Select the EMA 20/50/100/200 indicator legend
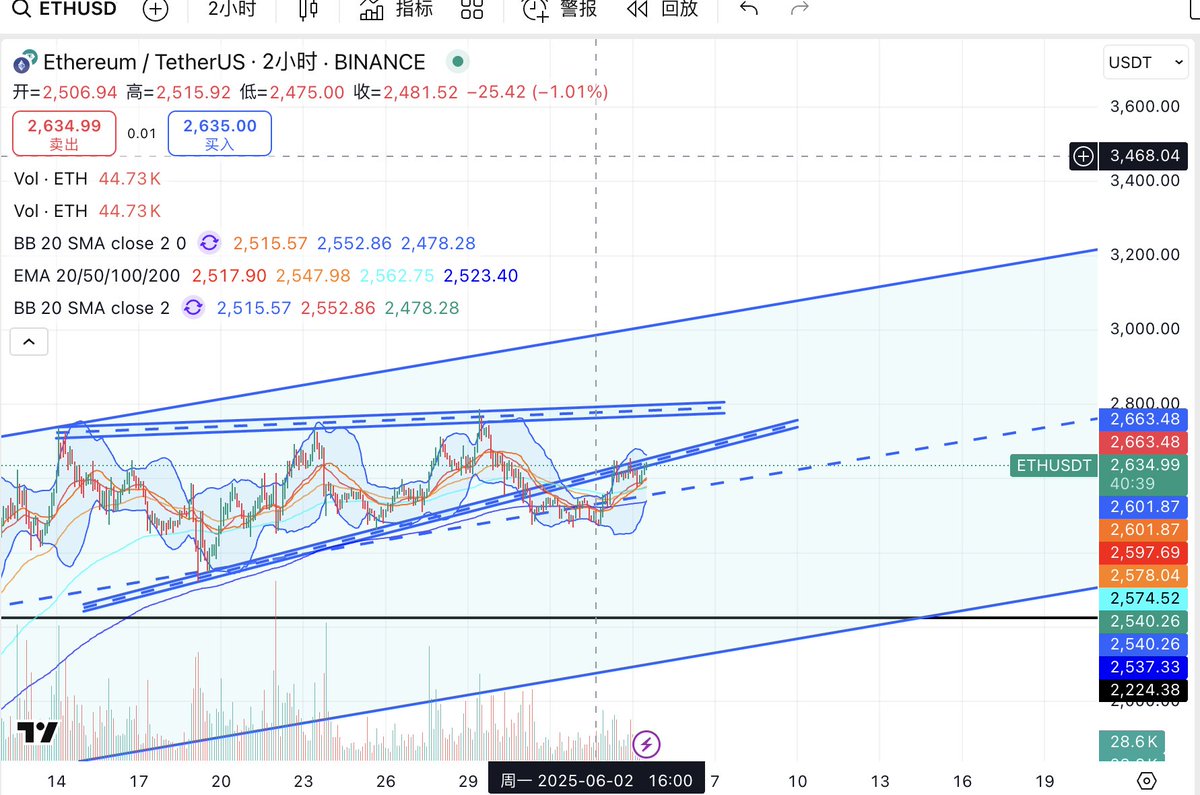Screen dimensions: 1200x795 tap(97, 276)
